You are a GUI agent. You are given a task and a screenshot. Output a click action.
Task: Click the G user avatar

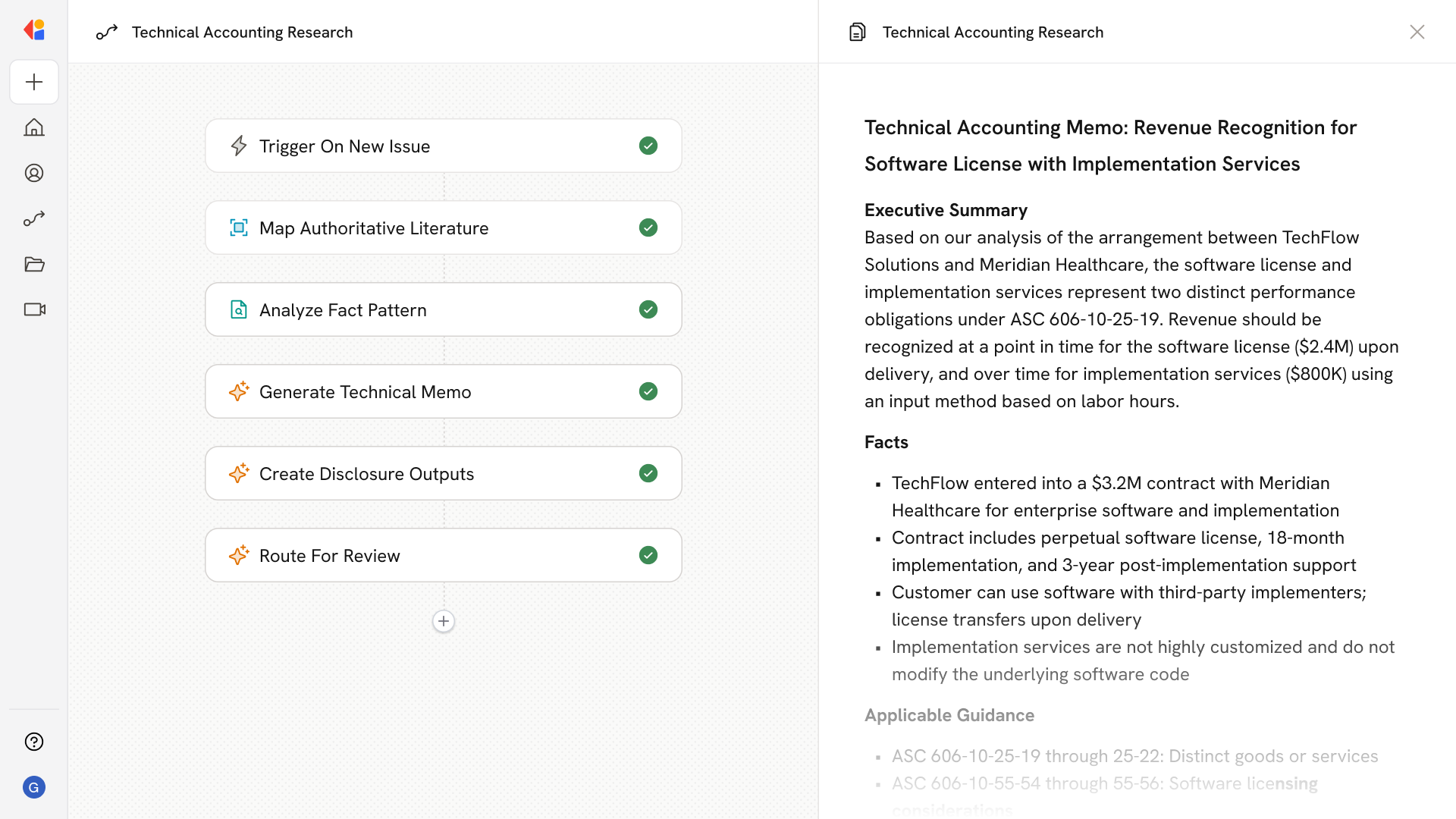click(34, 787)
